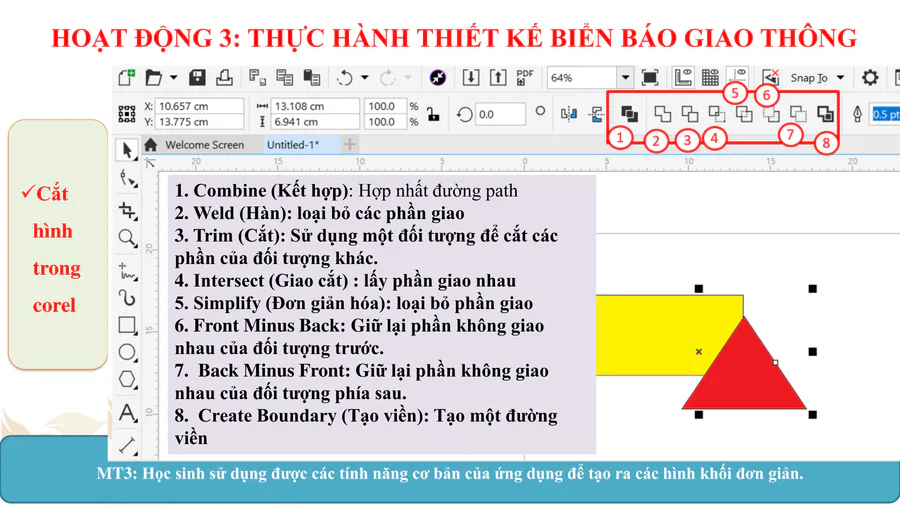Open the zoom level 64% dropdown
900x506 pixels.
pos(625,78)
